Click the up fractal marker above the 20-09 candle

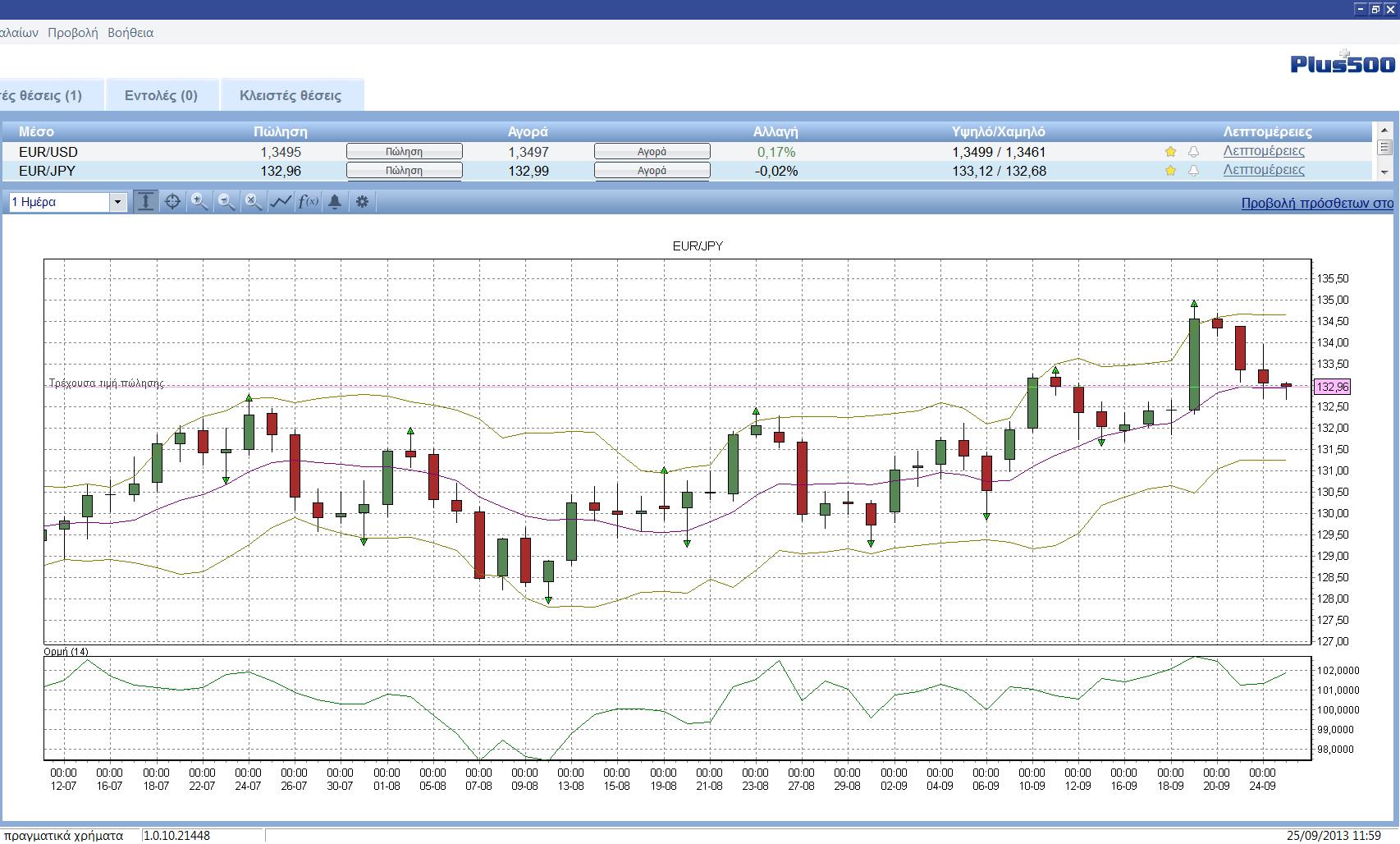1194,304
